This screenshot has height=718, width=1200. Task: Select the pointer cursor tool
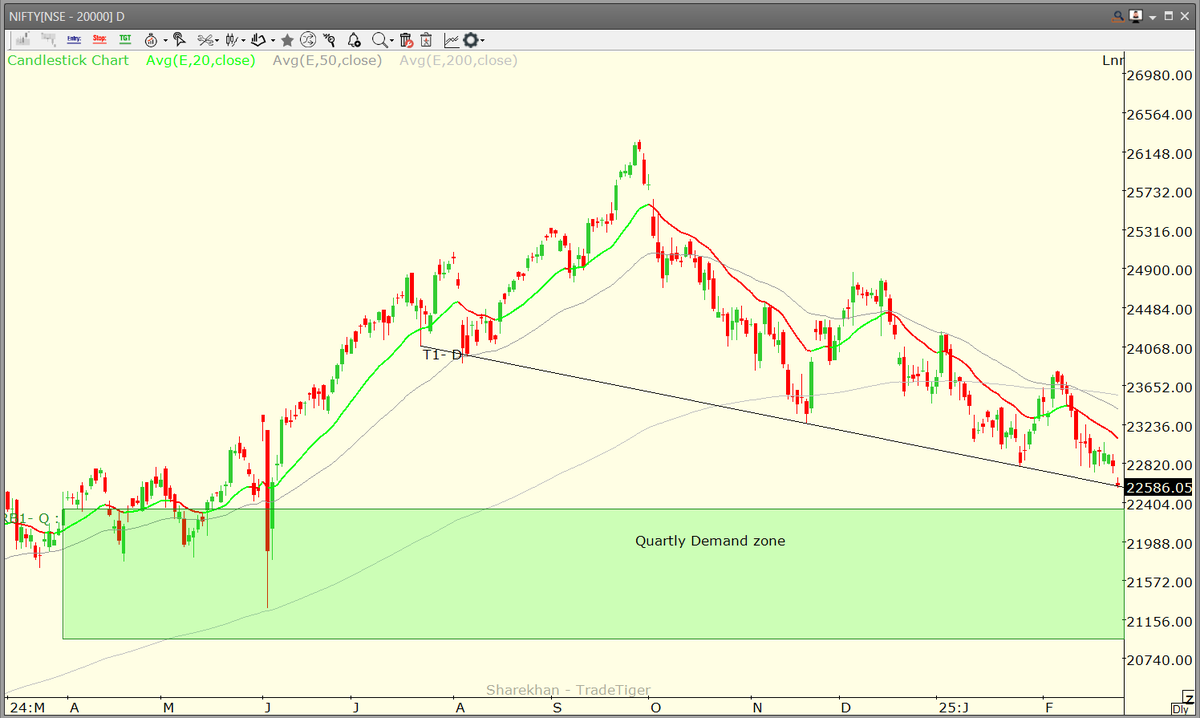pyautogui.click(x=179, y=40)
